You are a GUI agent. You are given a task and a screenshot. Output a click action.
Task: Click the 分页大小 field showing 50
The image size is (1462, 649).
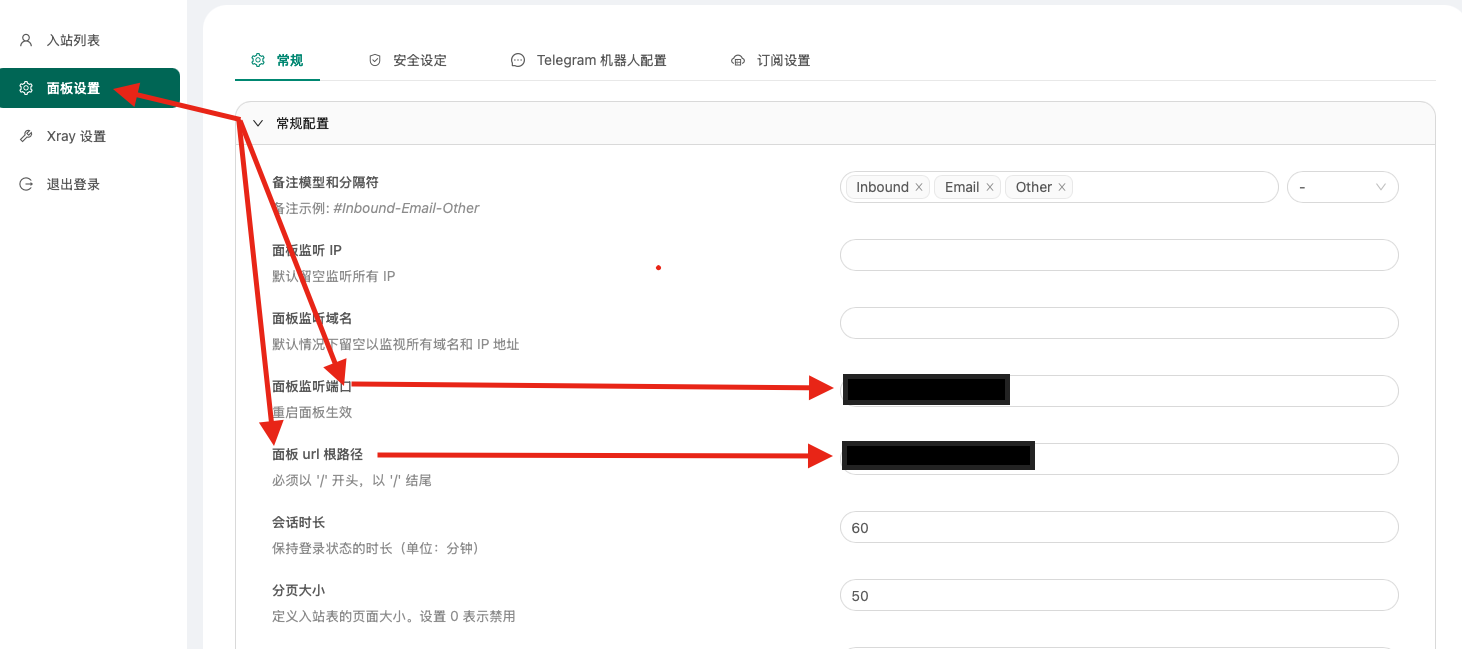click(1118, 595)
